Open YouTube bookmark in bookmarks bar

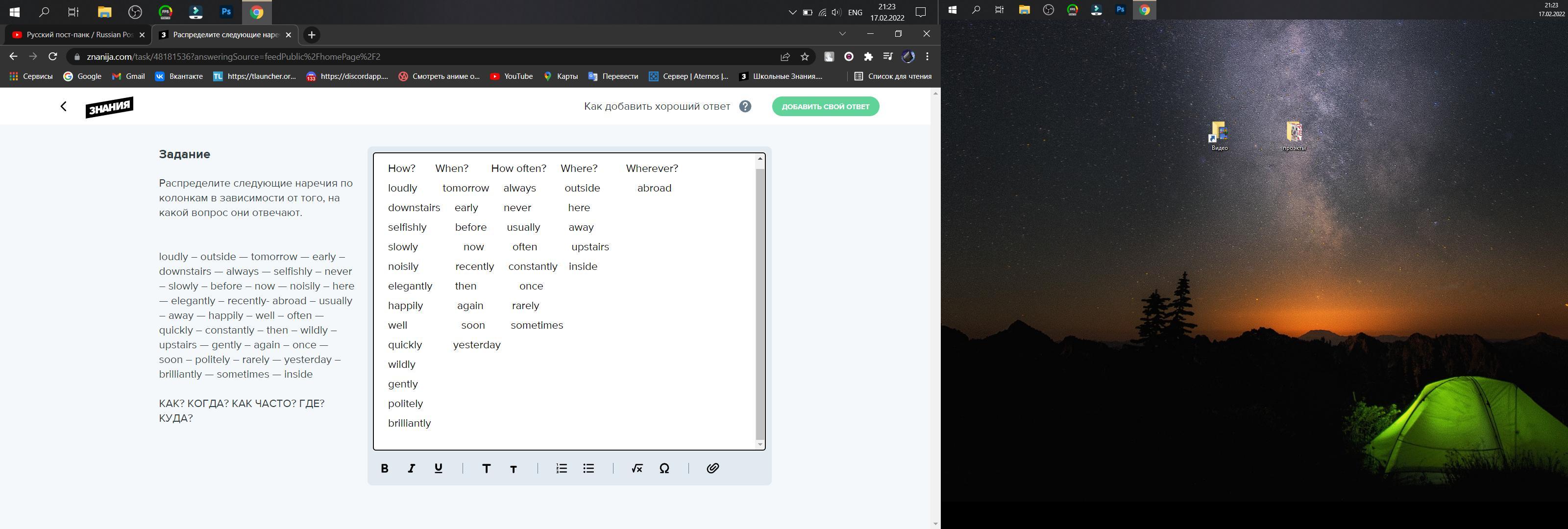(x=511, y=76)
